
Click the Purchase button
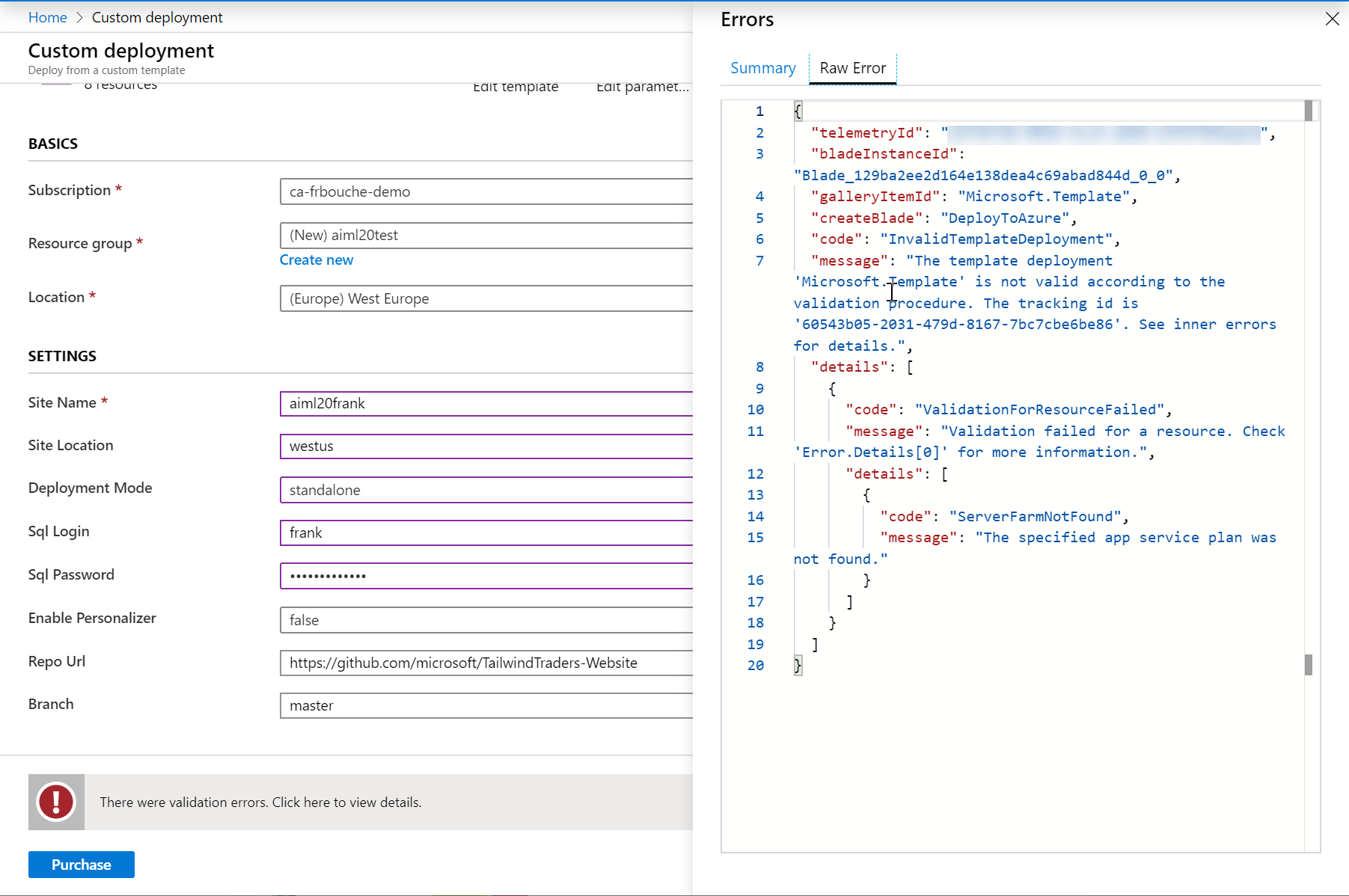[x=81, y=864]
